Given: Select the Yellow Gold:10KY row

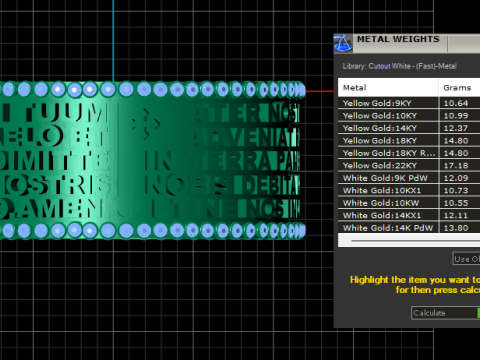Looking at the screenshot, I should tap(409, 116).
